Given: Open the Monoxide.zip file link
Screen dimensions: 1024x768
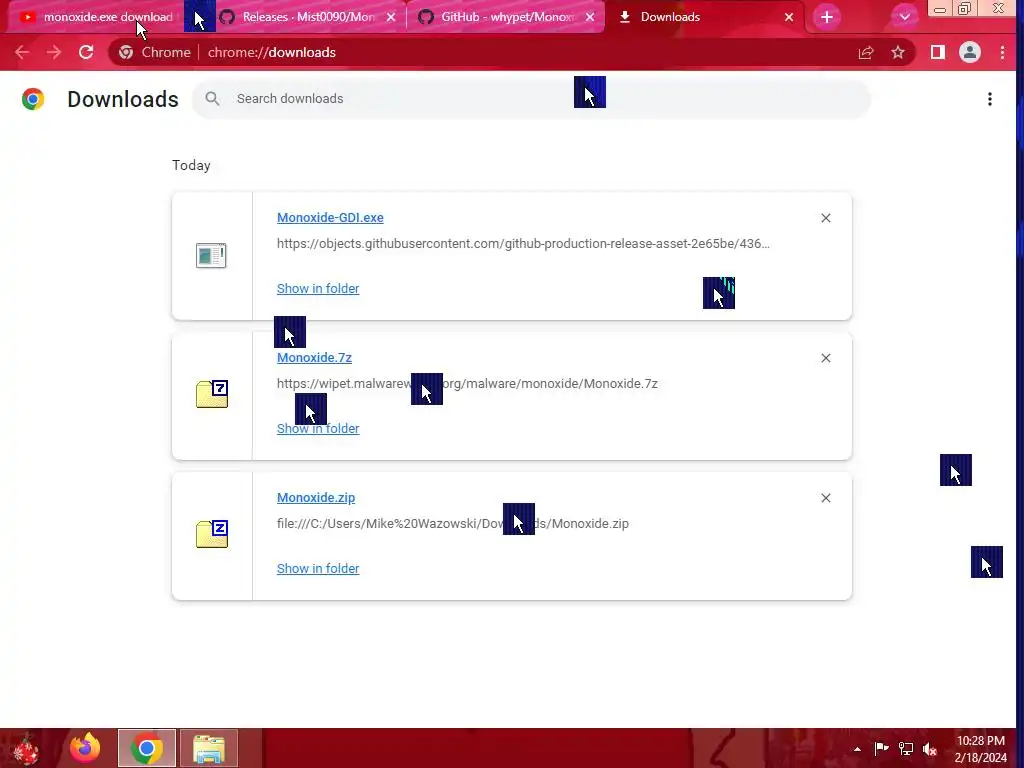Looking at the screenshot, I should pos(316,497).
